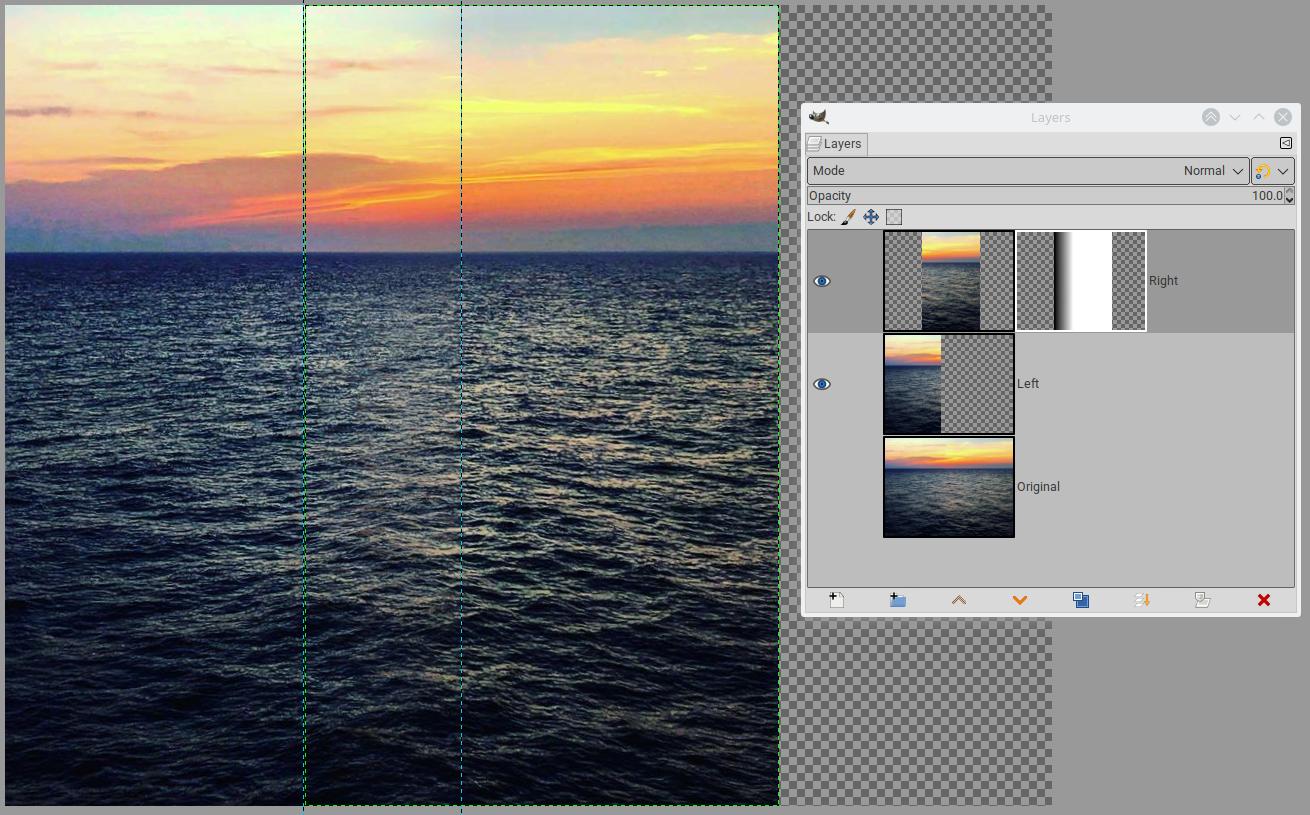Open the Layers tab configuration menu
The height and width of the screenshot is (815, 1310).
(1286, 144)
